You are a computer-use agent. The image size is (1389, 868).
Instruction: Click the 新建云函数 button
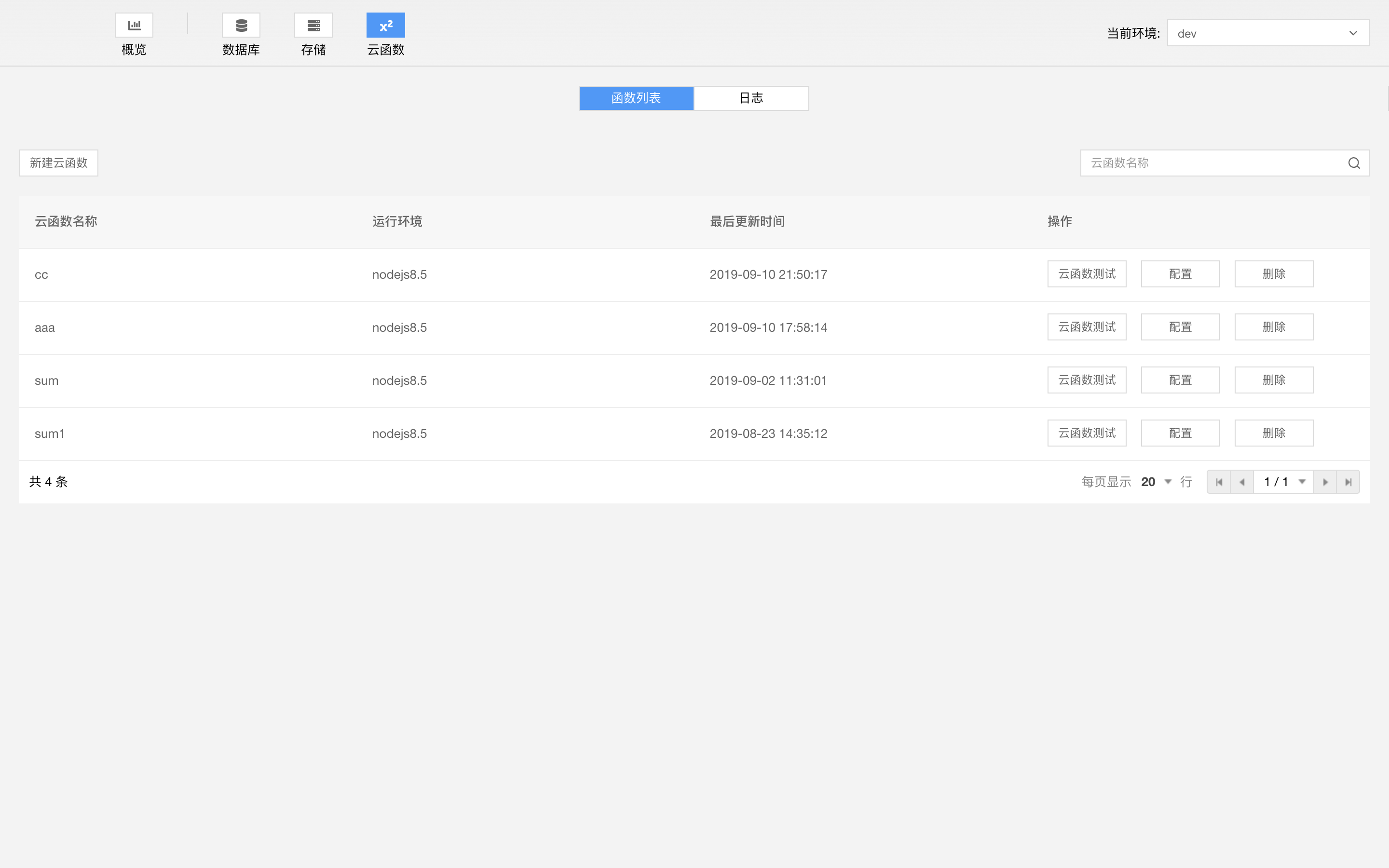point(58,163)
